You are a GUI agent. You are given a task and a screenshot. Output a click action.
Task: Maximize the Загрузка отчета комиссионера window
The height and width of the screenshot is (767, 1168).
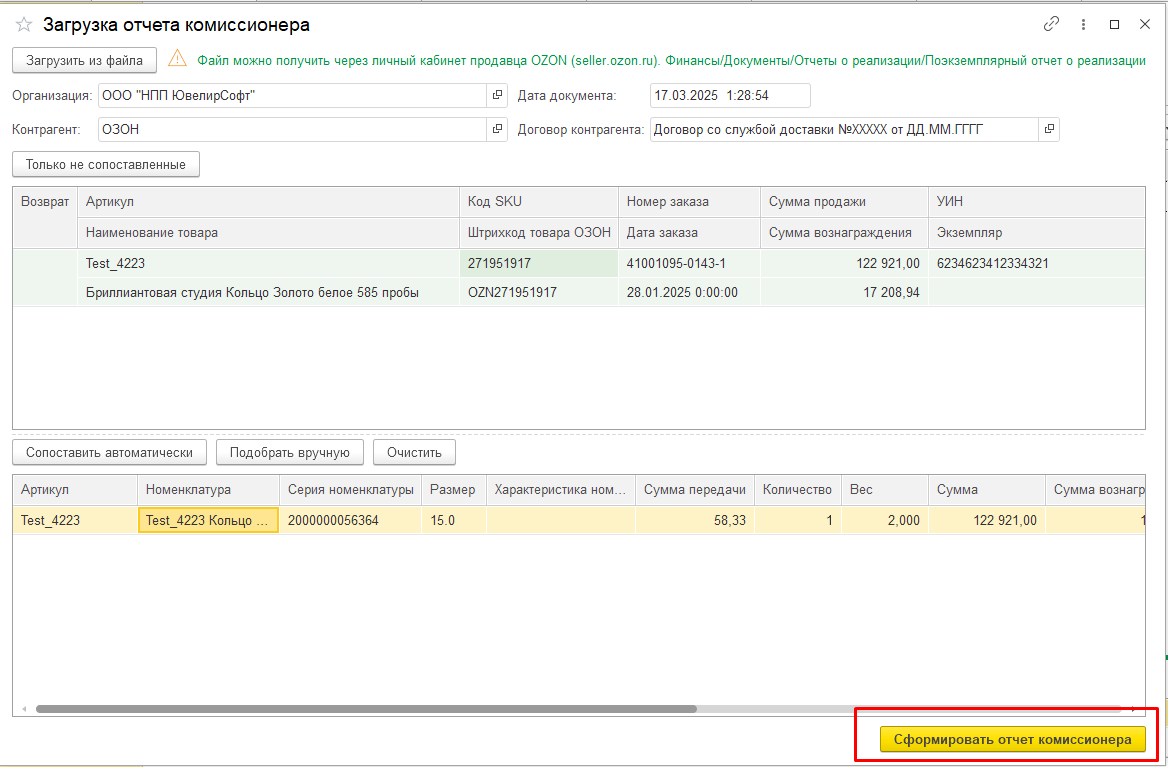click(1114, 24)
